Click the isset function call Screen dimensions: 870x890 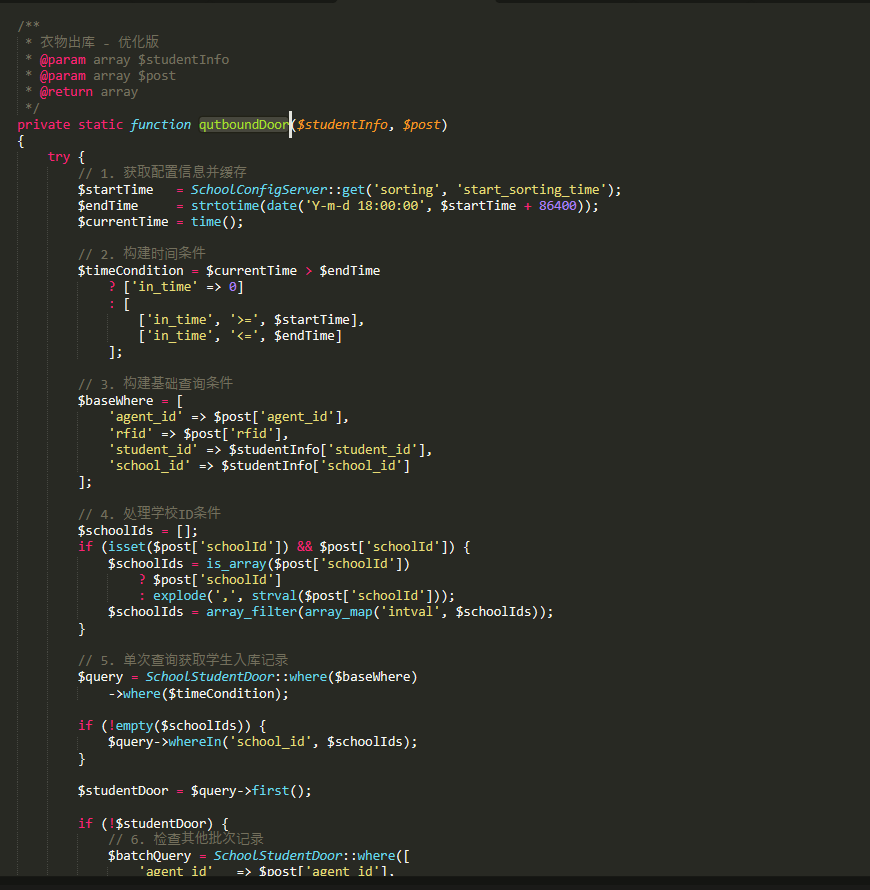(x=127, y=547)
